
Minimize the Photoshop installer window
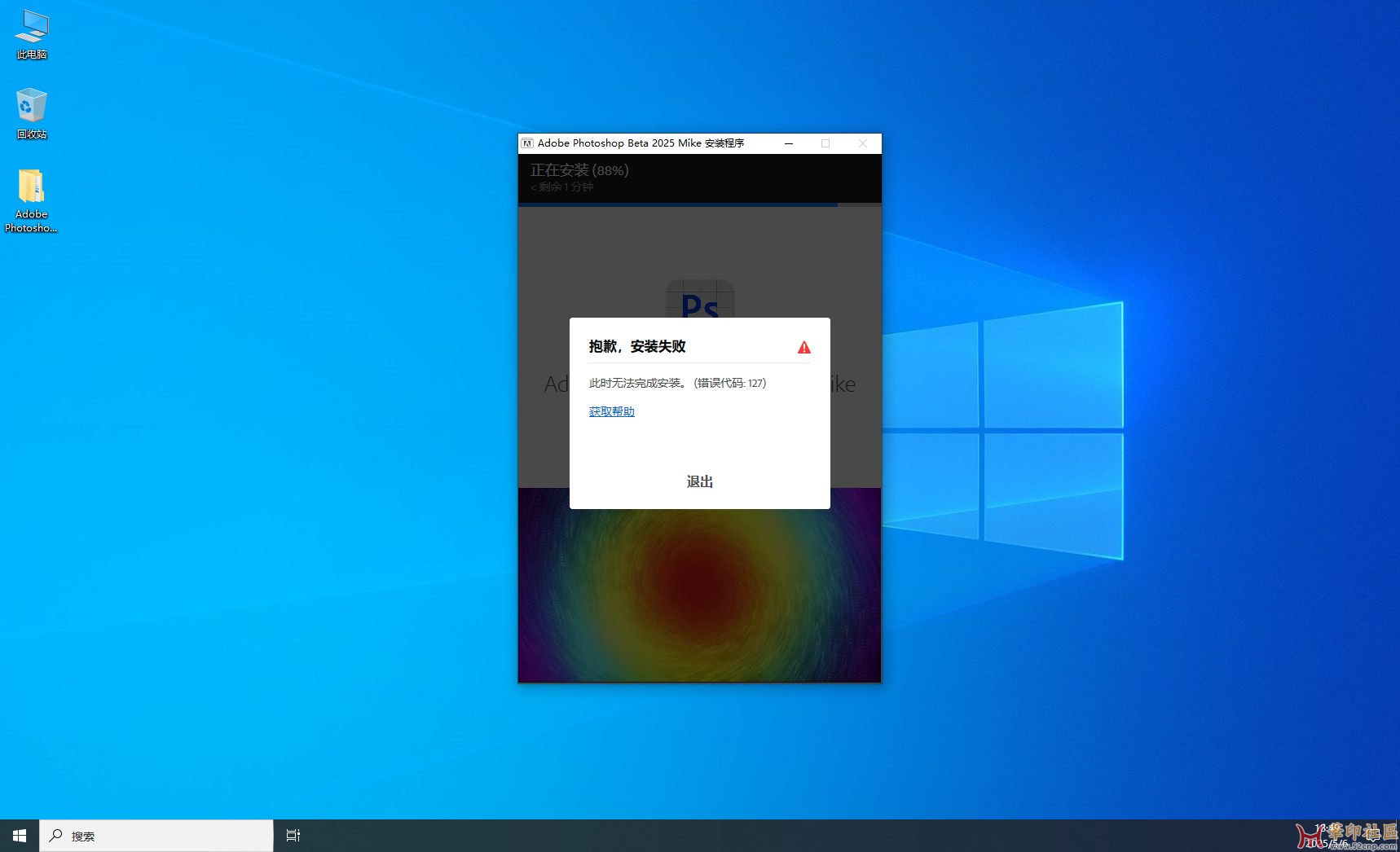click(789, 143)
